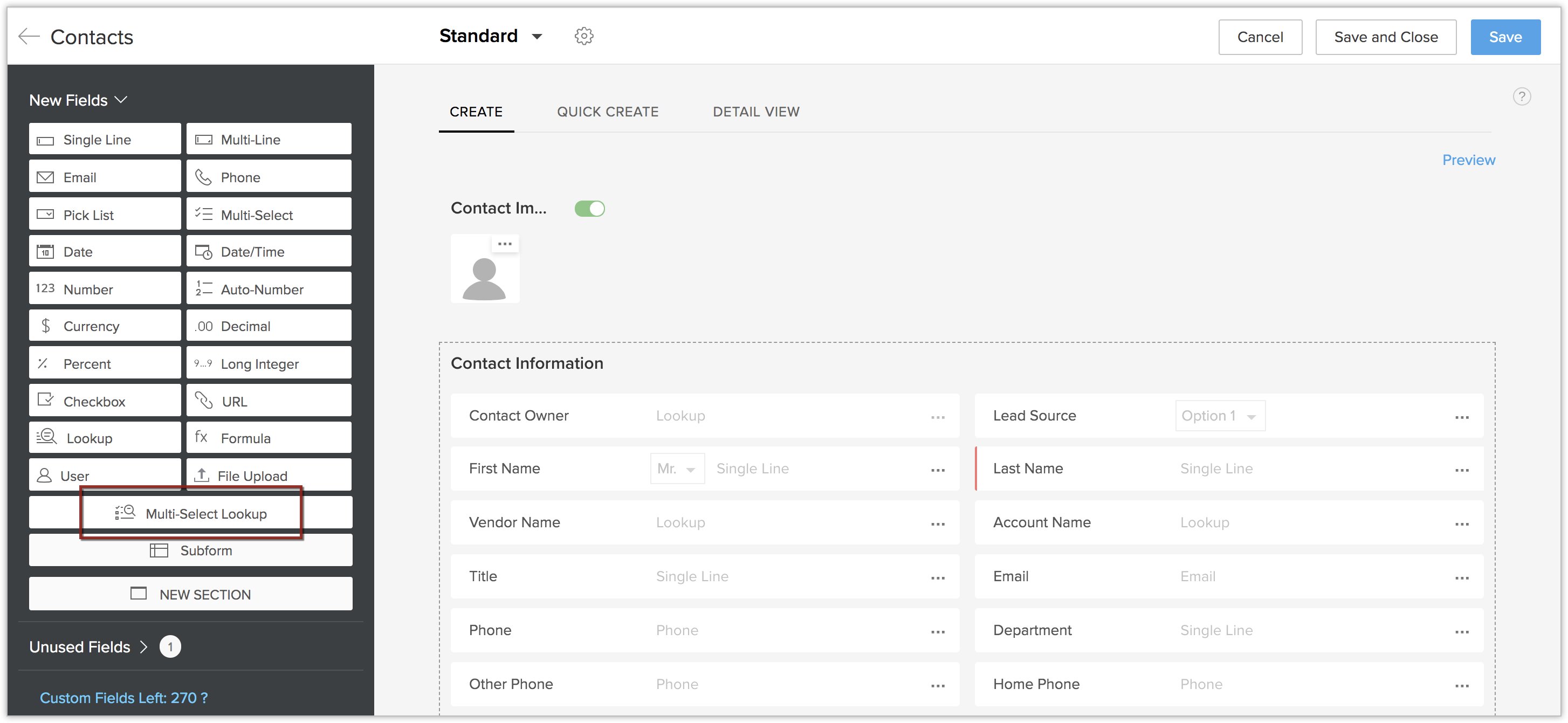Image resolution: width=1568 pixels, height=723 pixels.
Task: Click the back arrow next to Contacts
Action: 28,37
